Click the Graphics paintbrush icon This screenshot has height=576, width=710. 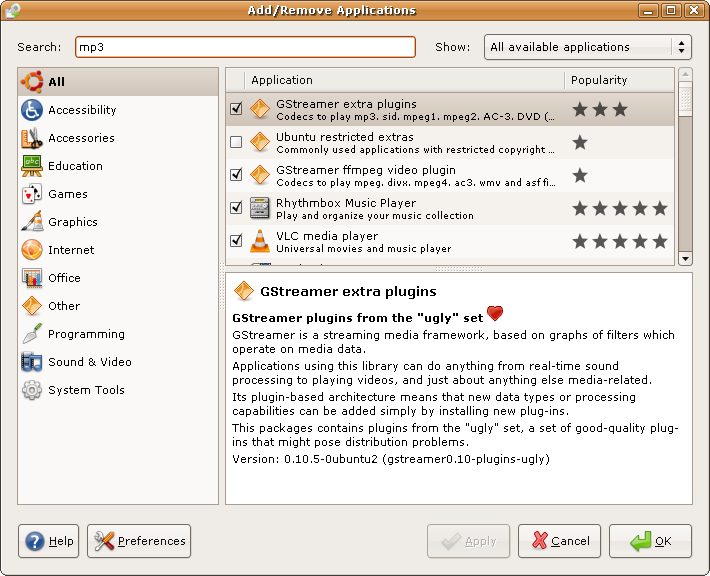pyautogui.click(x=32, y=222)
